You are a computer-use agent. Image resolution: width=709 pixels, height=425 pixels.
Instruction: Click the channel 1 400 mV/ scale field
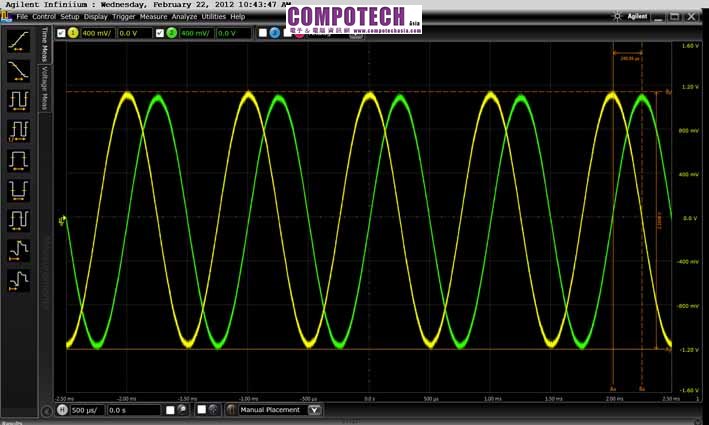(97, 33)
